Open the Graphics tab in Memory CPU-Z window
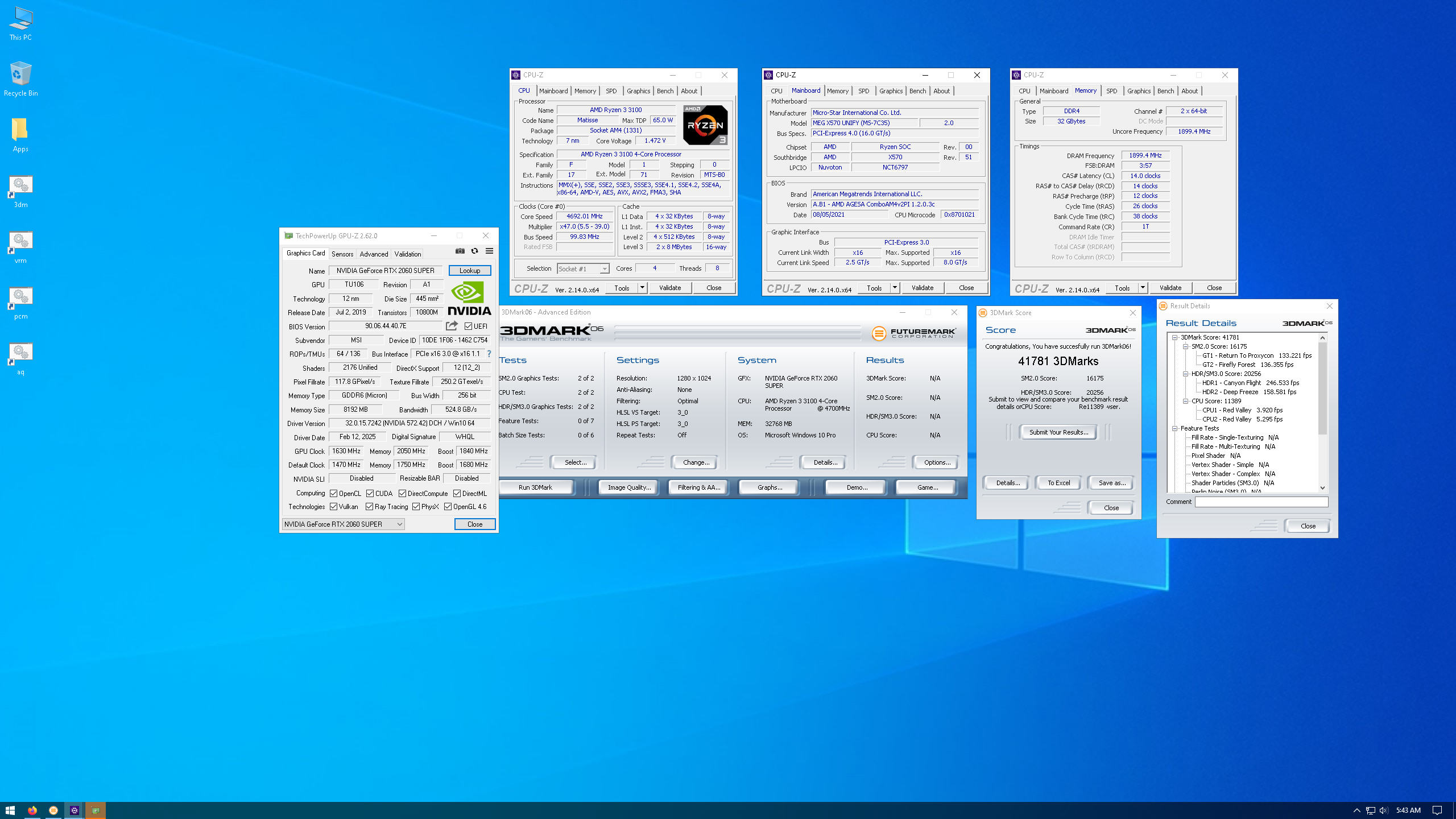 (x=1139, y=91)
